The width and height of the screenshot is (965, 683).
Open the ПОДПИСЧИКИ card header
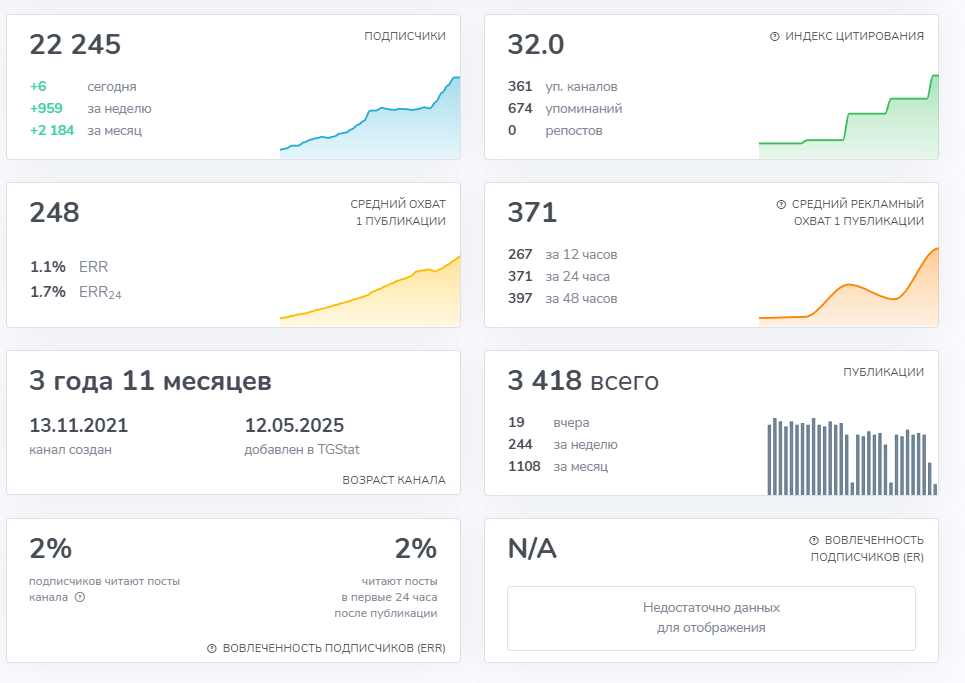pos(404,33)
